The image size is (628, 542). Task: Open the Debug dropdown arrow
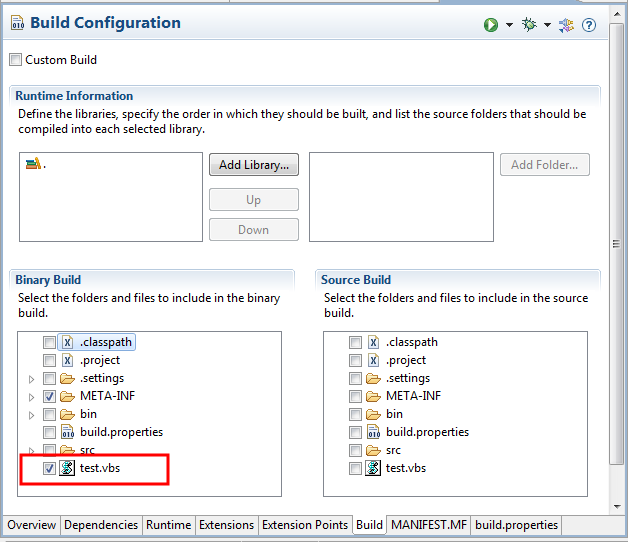click(548, 25)
